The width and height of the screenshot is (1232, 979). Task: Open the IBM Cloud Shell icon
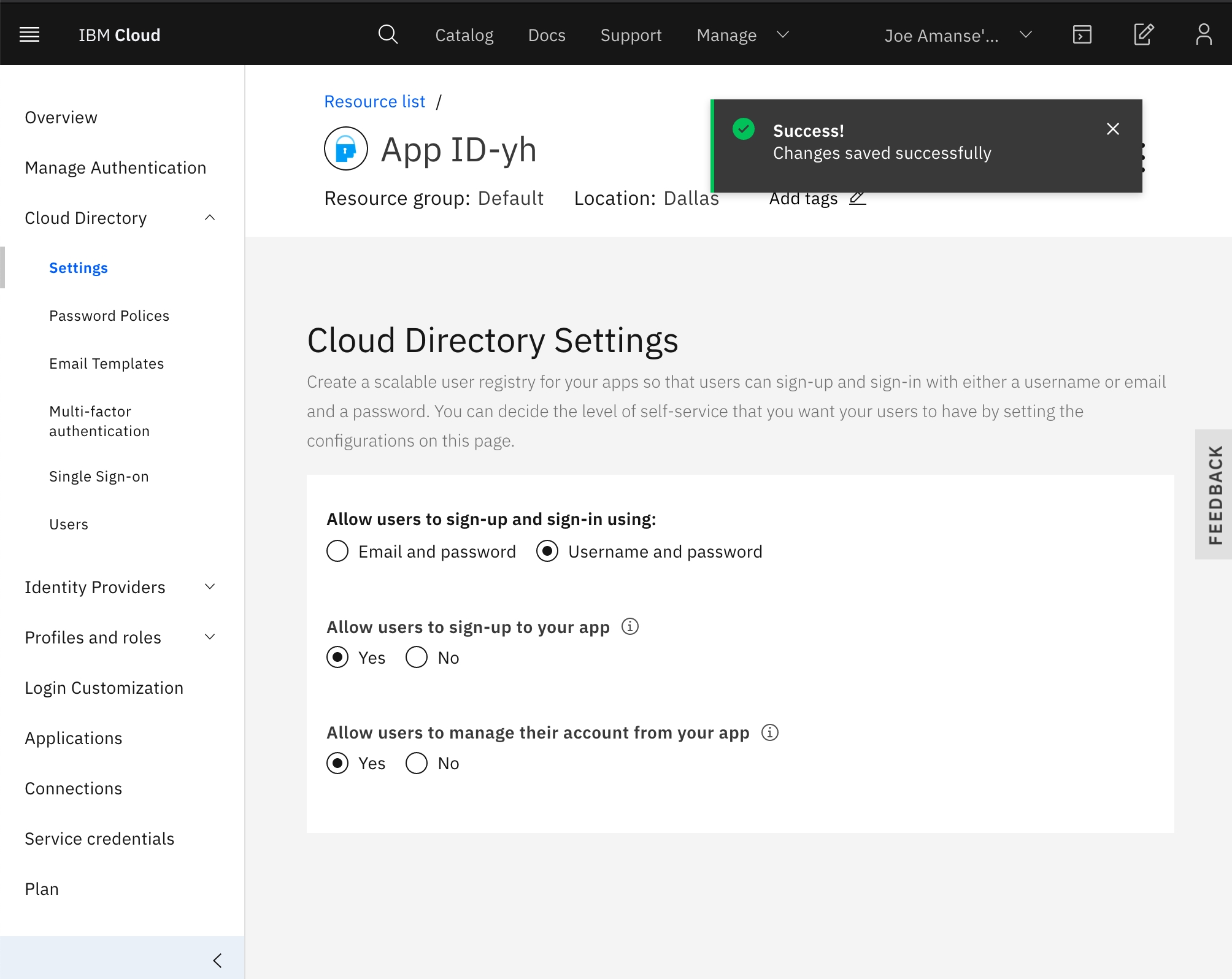(1082, 35)
